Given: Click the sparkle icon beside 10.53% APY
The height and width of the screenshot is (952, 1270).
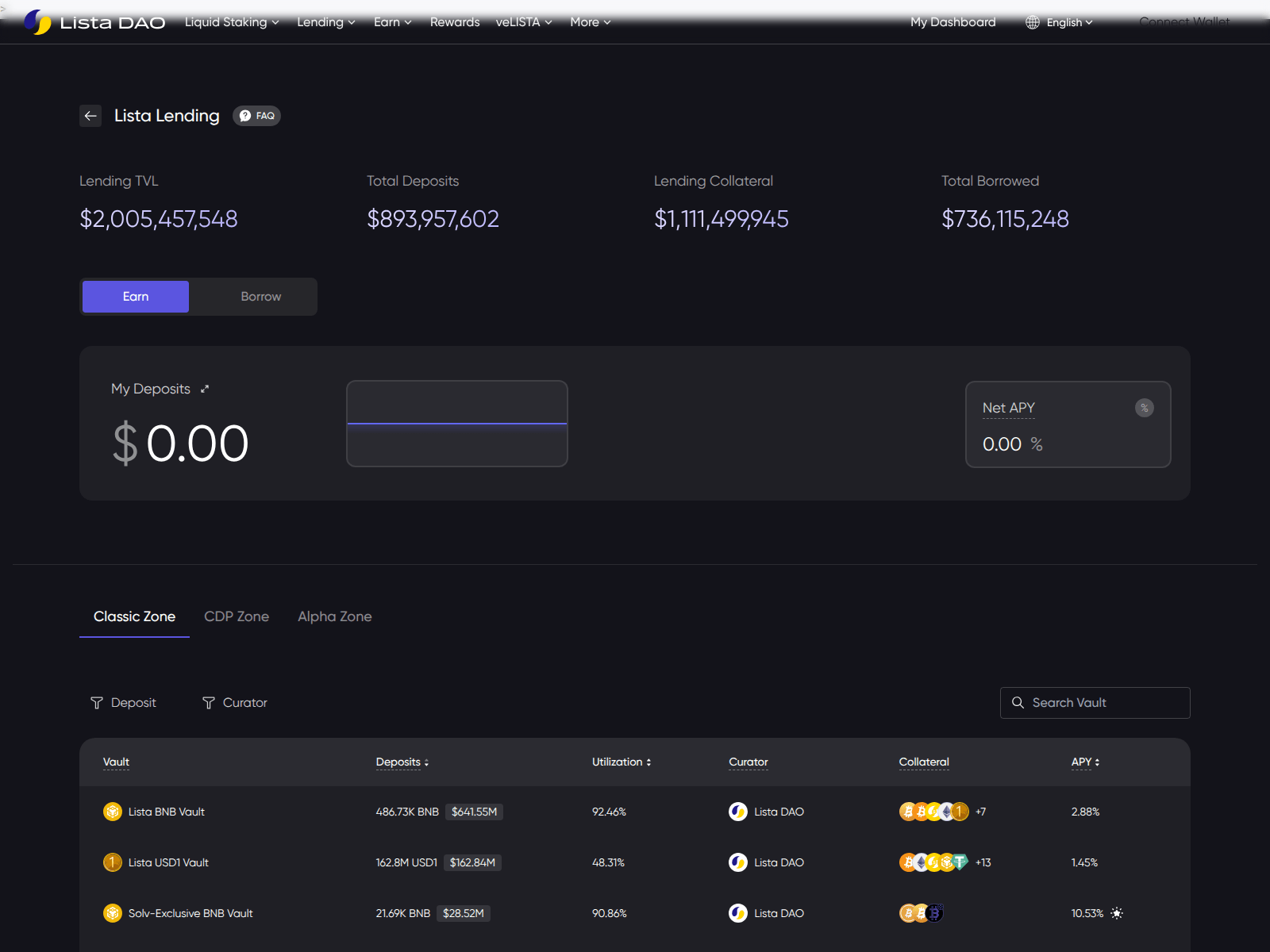Looking at the screenshot, I should 1117,913.
